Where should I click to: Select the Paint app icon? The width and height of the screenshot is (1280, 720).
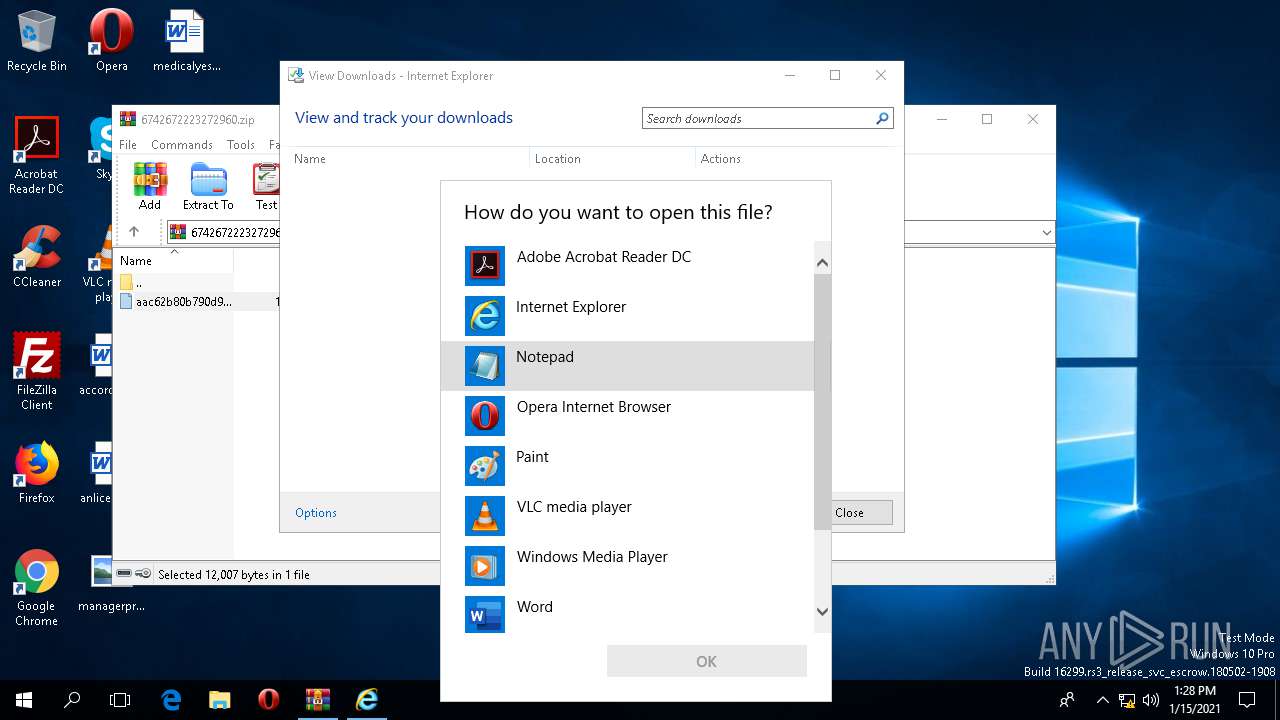(485, 465)
